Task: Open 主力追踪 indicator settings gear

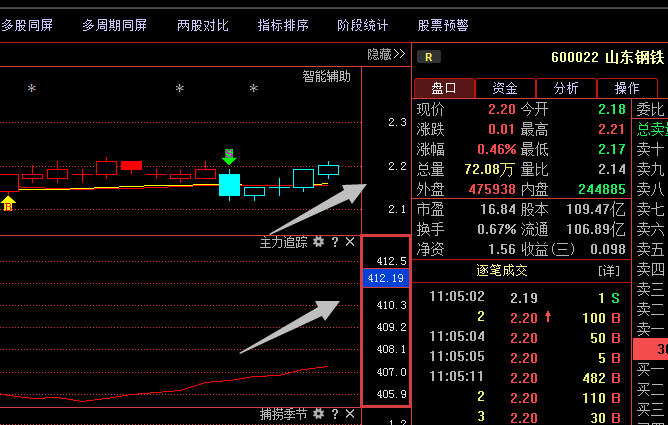Action: point(318,242)
